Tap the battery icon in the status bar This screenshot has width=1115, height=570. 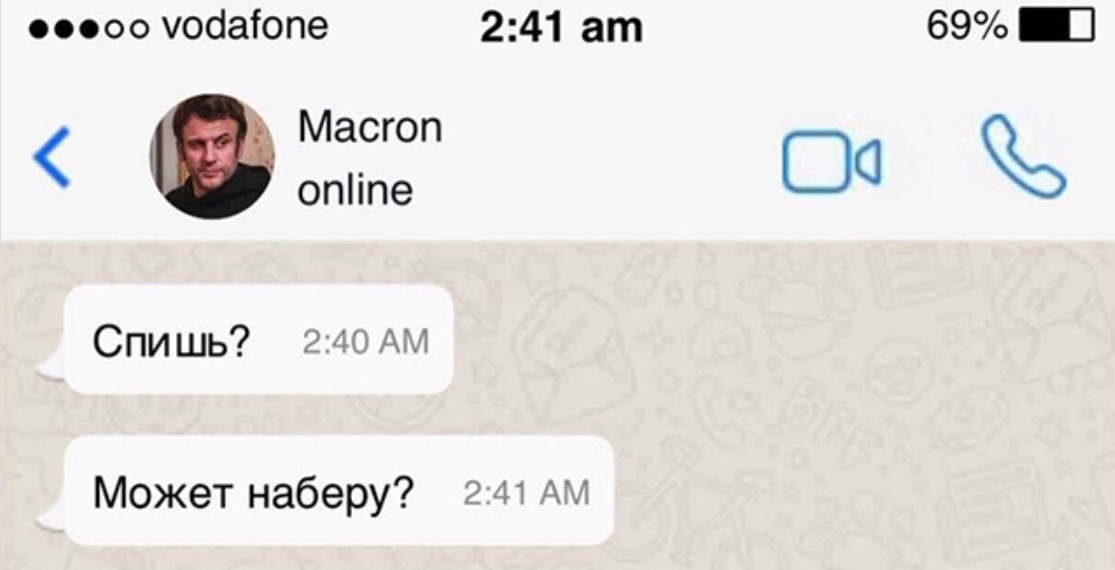[1057, 28]
